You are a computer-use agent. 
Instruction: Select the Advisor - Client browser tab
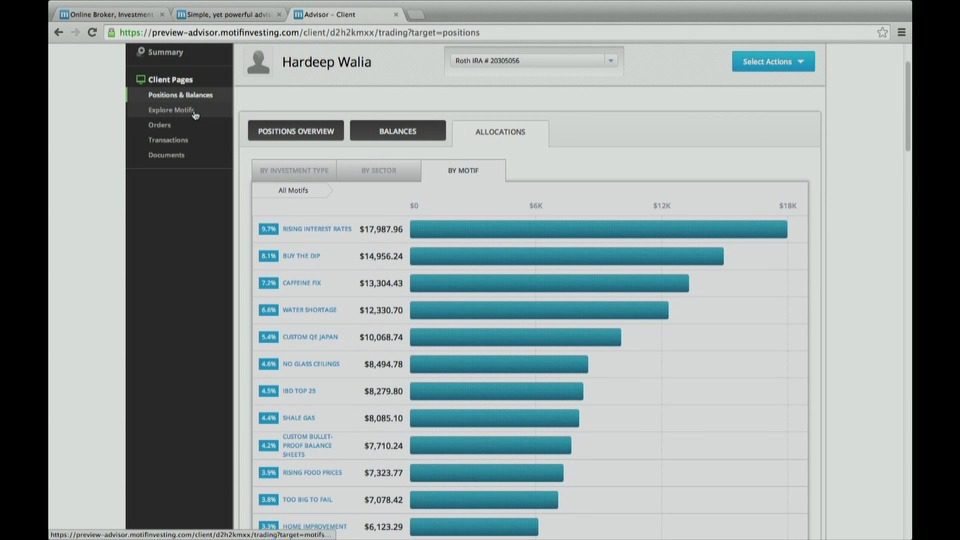tap(343, 14)
